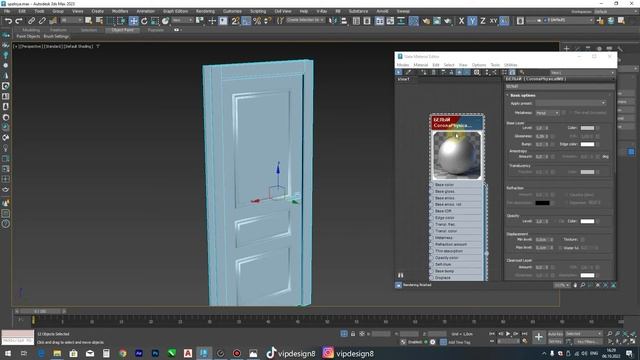Click the Redo arrow in main toolbar
Screen dimensions: 640x360
coord(19,21)
